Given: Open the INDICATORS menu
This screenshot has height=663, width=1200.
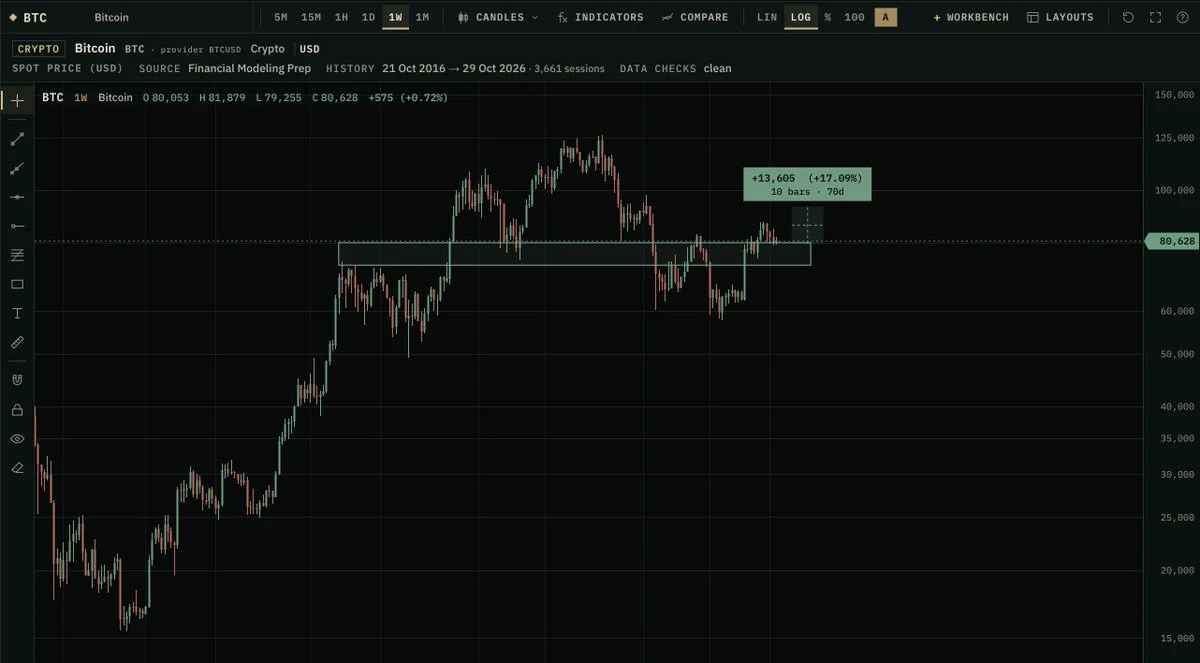Looking at the screenshot, I should click(601, 17).
